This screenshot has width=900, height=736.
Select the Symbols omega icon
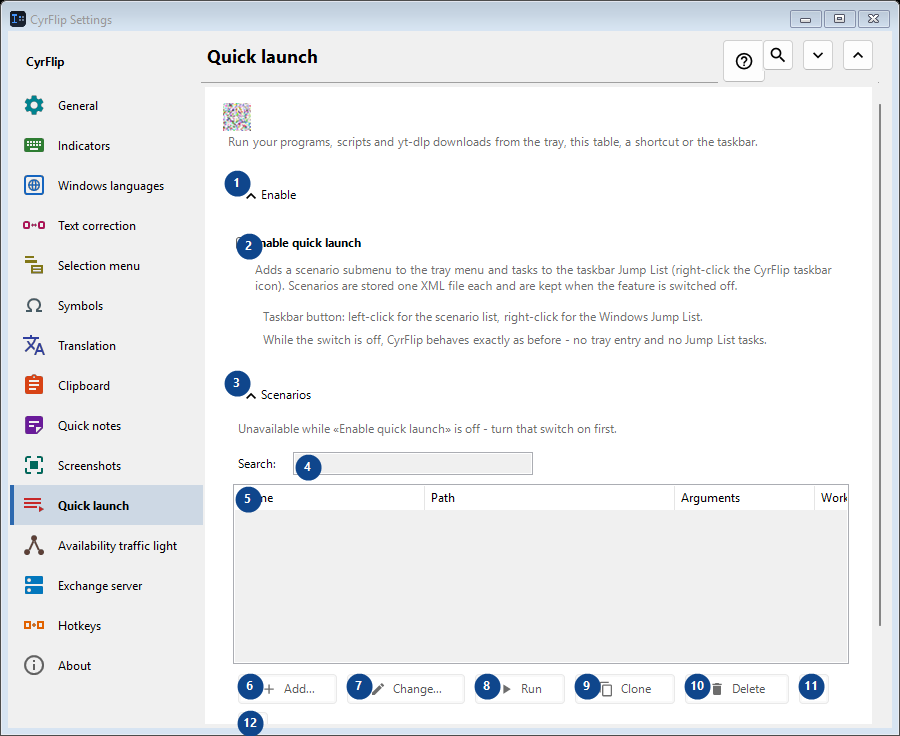34,305
